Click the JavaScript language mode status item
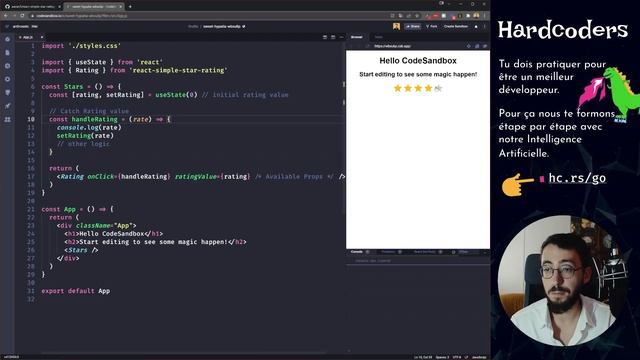This screenshot has width=640, height=360. 480,357
